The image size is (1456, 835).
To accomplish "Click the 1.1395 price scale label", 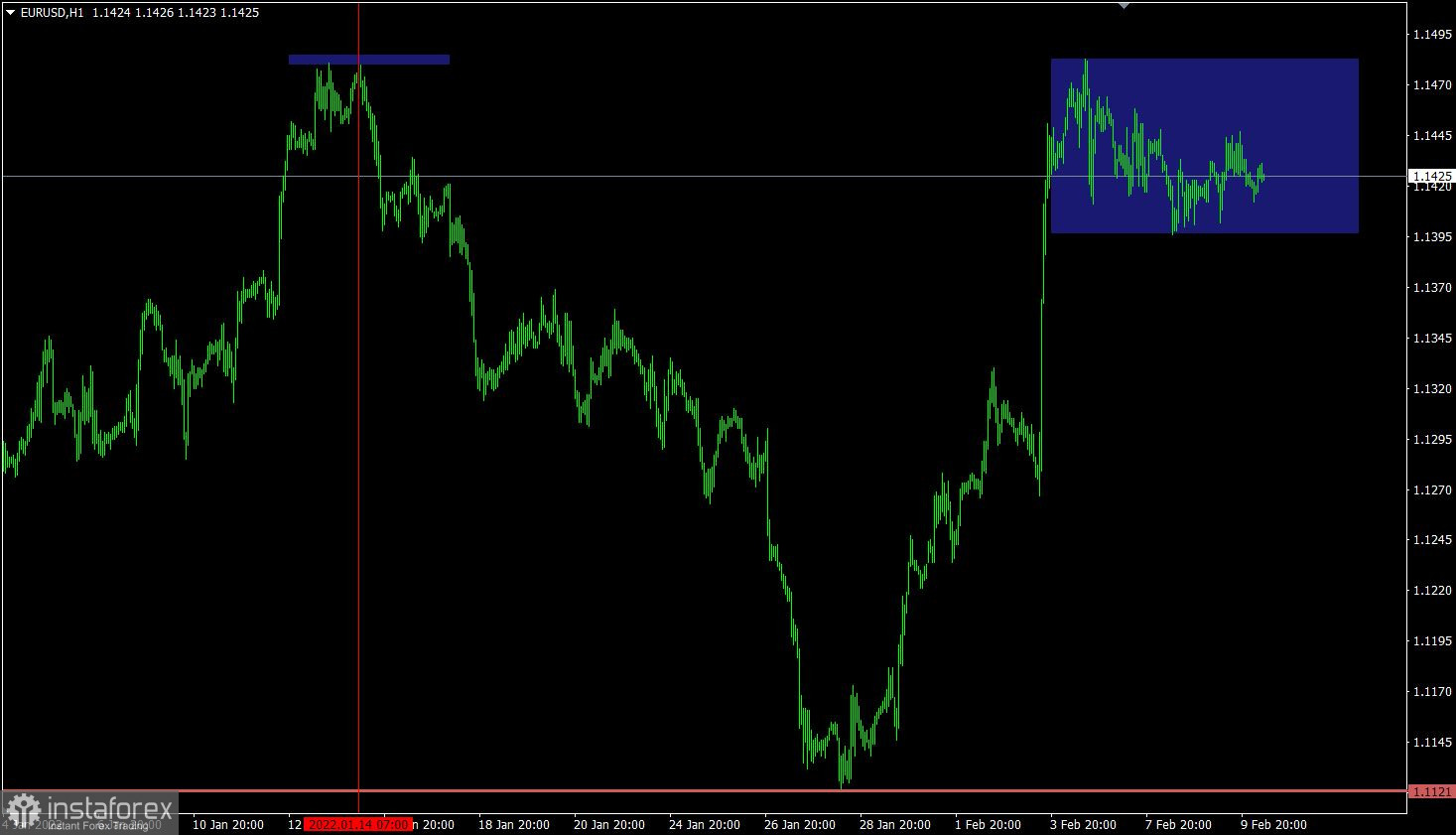I will 1432,236.
